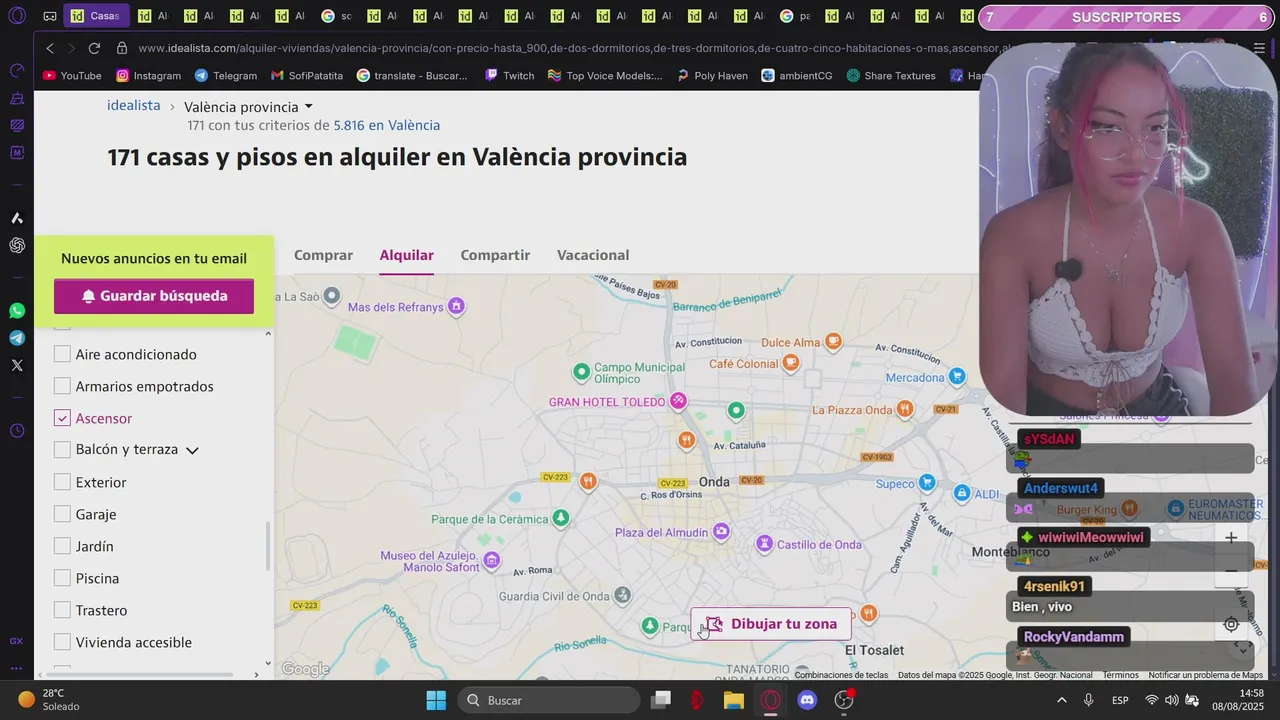
Task: Open the Twitch-style purple M sidebar icon
Action: 17,153
